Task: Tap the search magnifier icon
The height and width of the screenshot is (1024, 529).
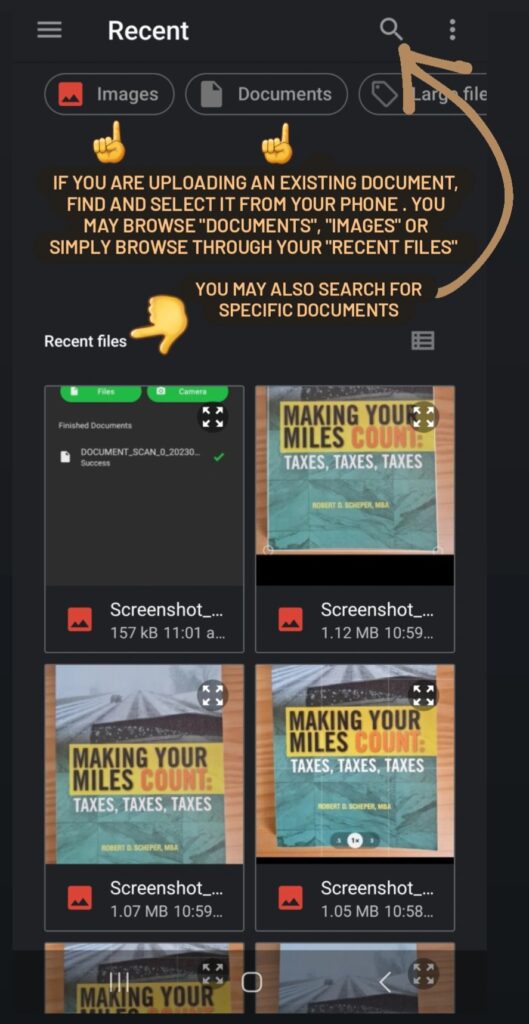Action: 391,30
